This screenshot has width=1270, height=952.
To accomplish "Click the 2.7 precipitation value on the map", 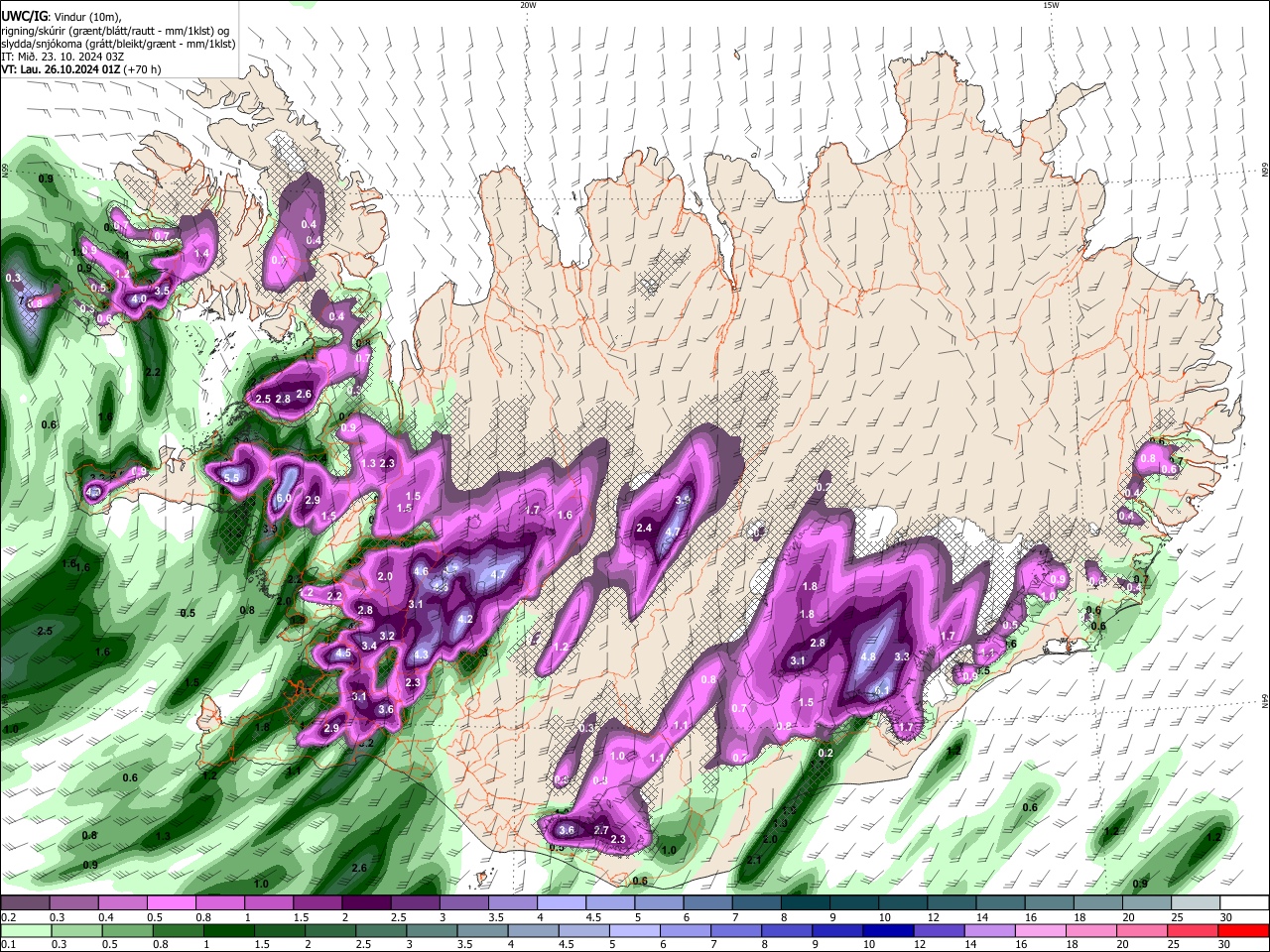I will pyautogui.click(x=601, y=830).
